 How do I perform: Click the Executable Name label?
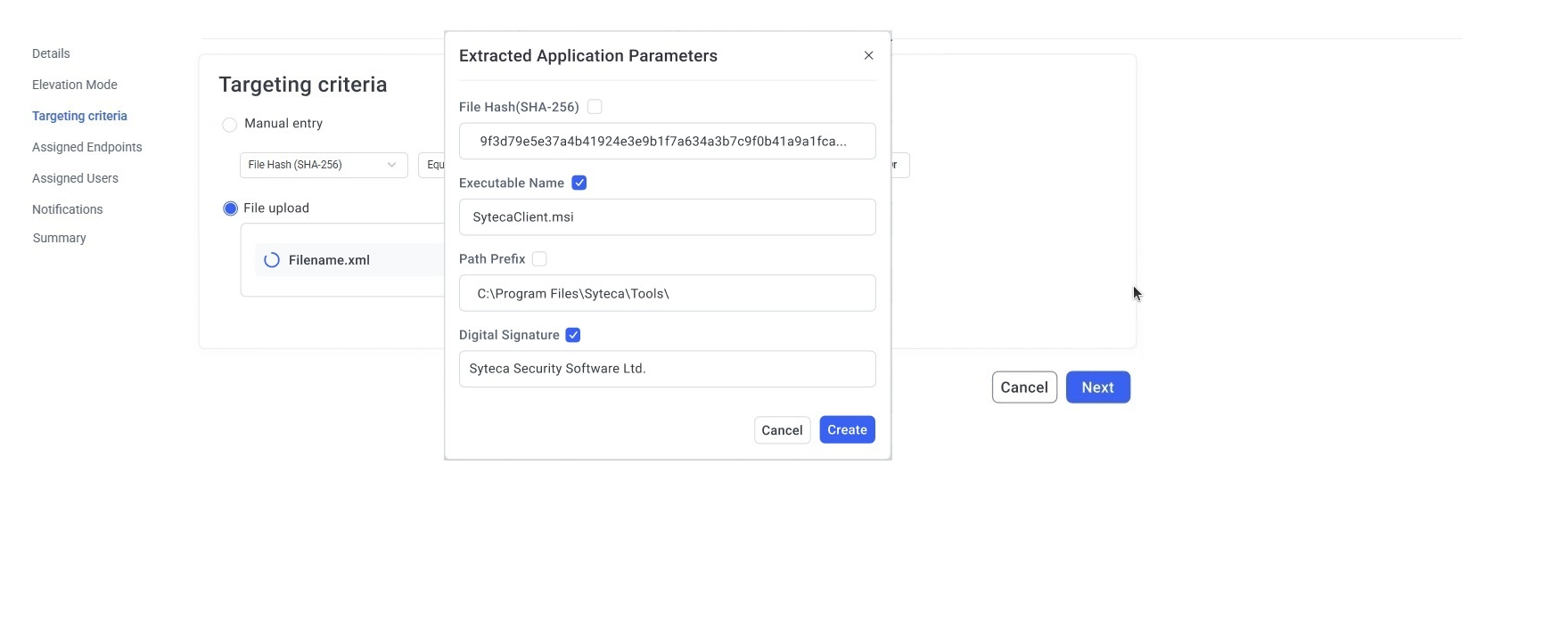click(512, 183)
